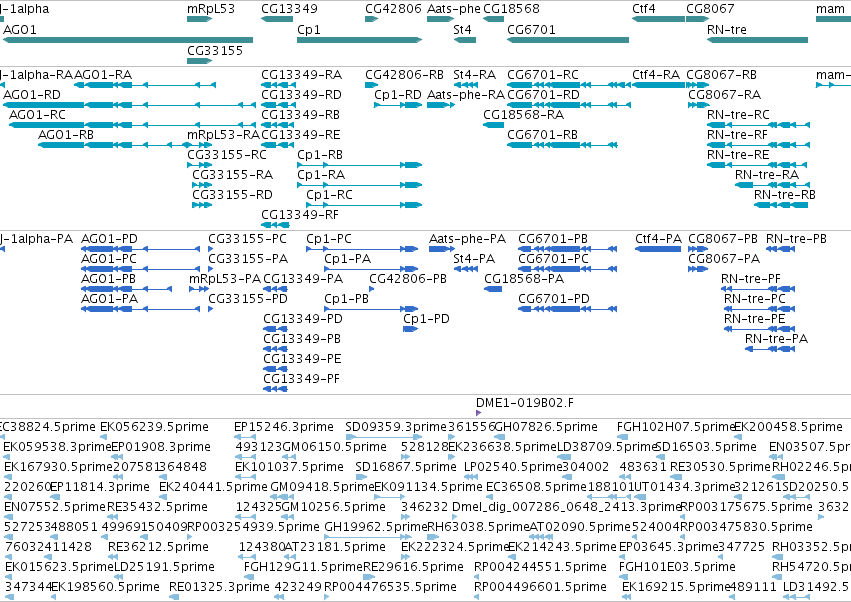The width and height of the screenshot is (851, 602).
Task: Select the mRpL53-PA protein label
Action: click(x=225, y=279)
